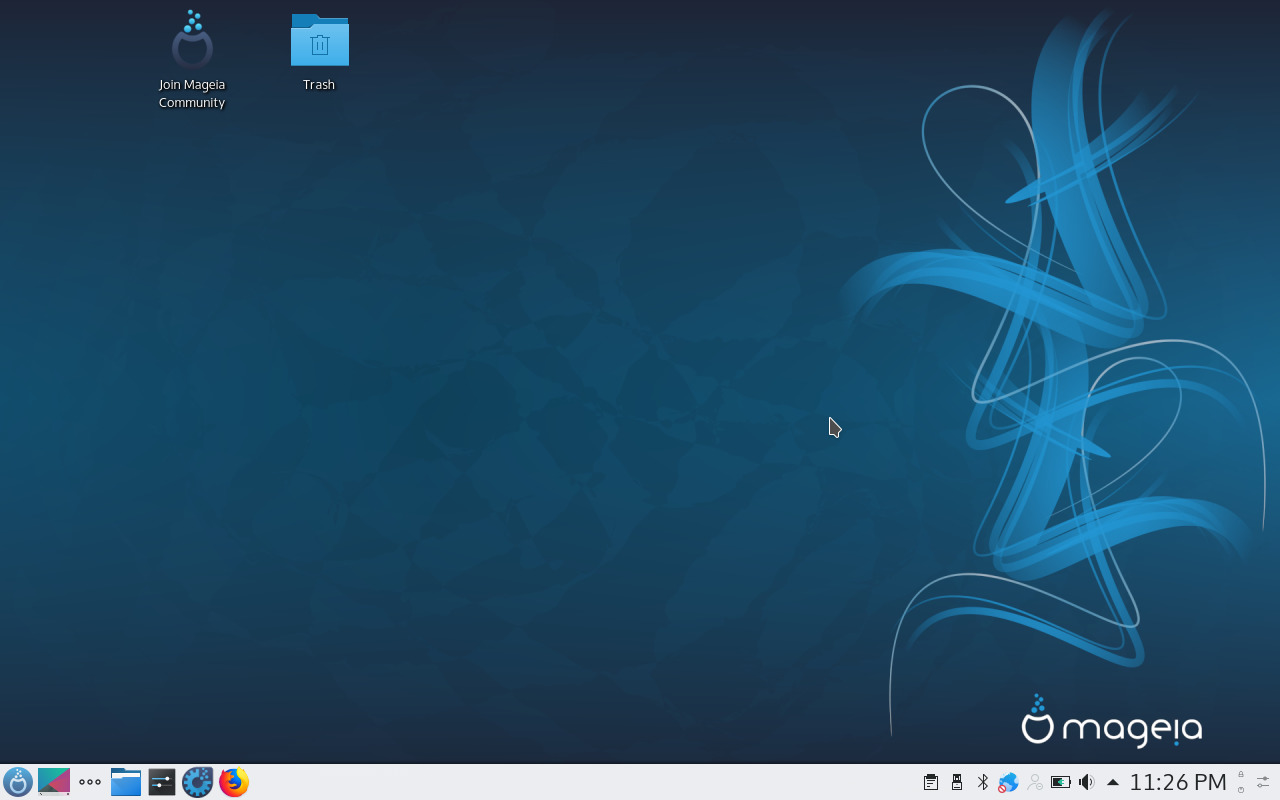Open the Mageia Control Center
This screenshot has width=1280, height=800.
(x=197, y=782)
